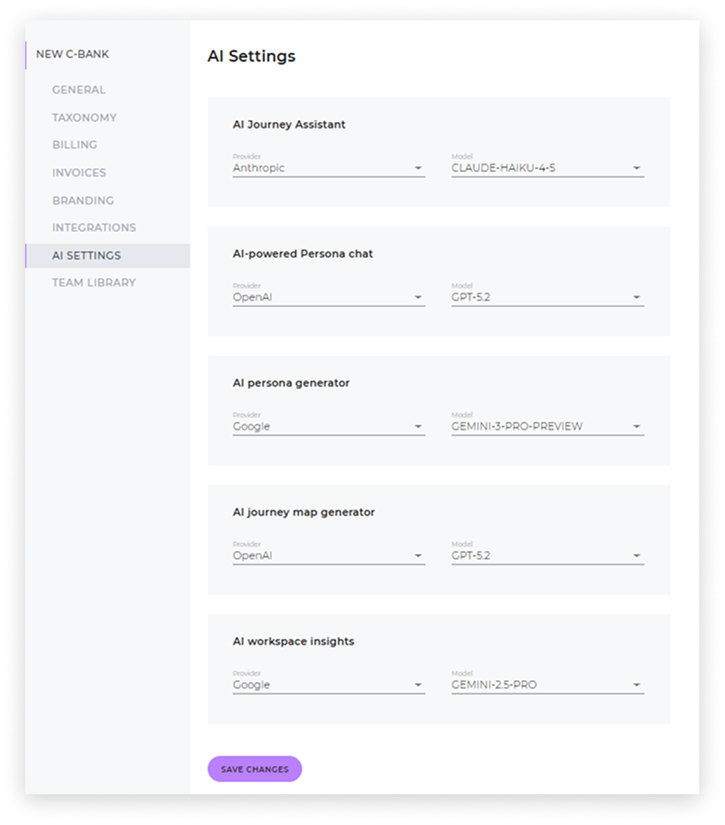725x825 pixels.
Task: Go to the General settings section
Action: pos(79,90)
